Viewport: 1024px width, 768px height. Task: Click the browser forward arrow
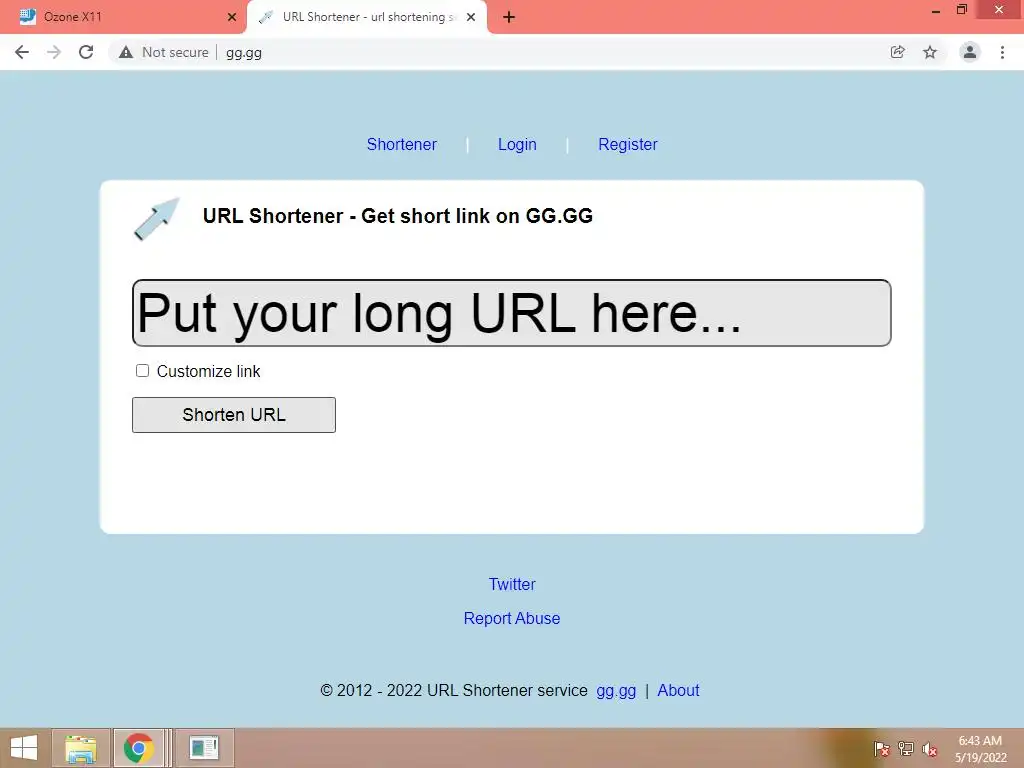click(x=54, y=52)
